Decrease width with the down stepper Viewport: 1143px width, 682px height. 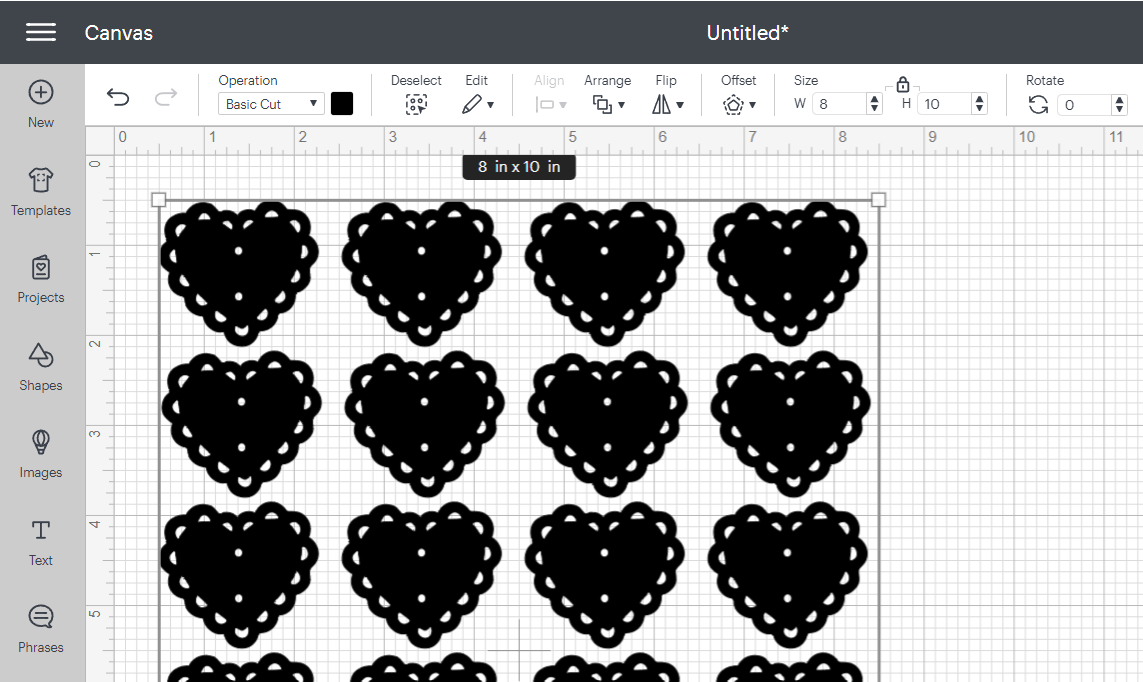pos(875,109)
